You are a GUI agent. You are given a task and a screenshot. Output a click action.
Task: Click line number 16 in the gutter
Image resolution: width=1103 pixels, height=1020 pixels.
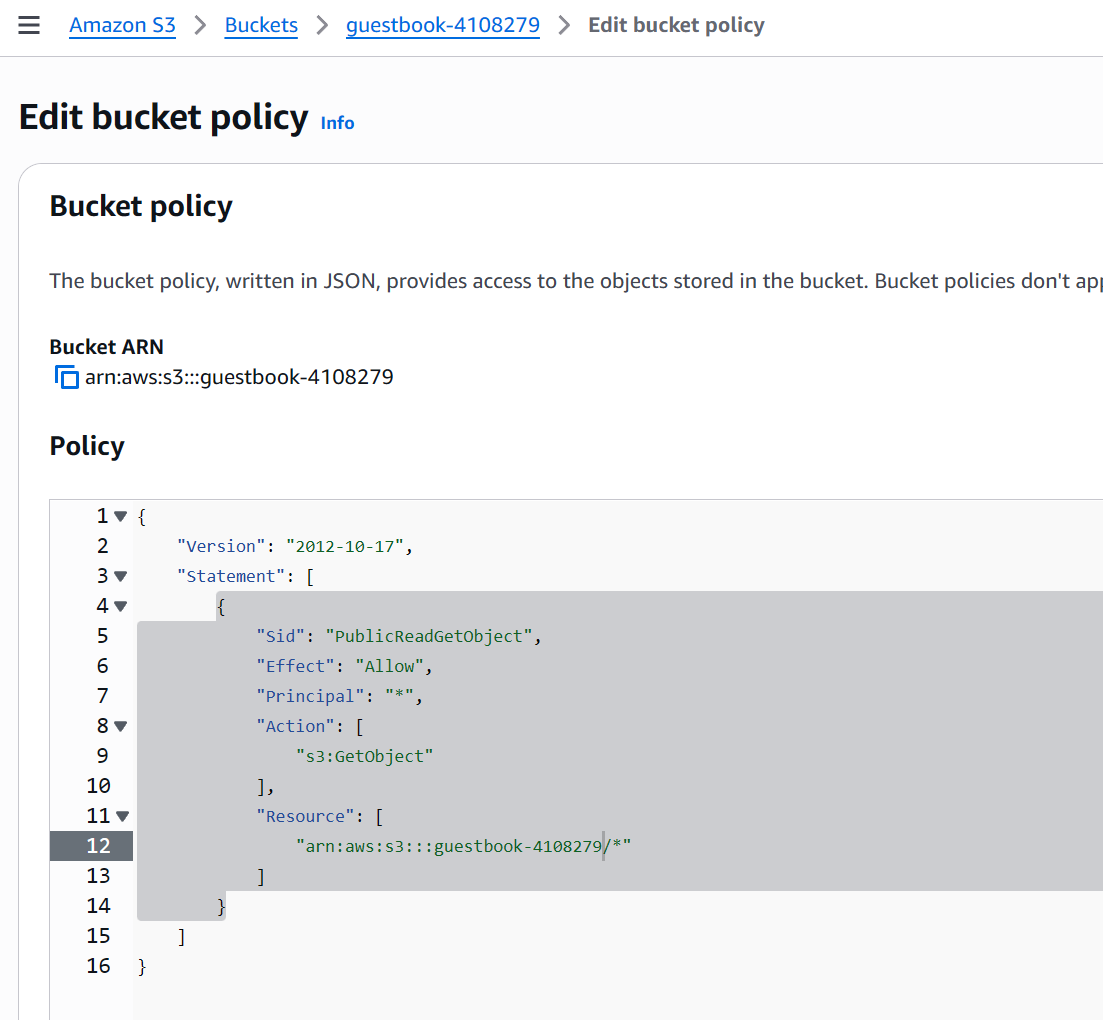point(98,966)
